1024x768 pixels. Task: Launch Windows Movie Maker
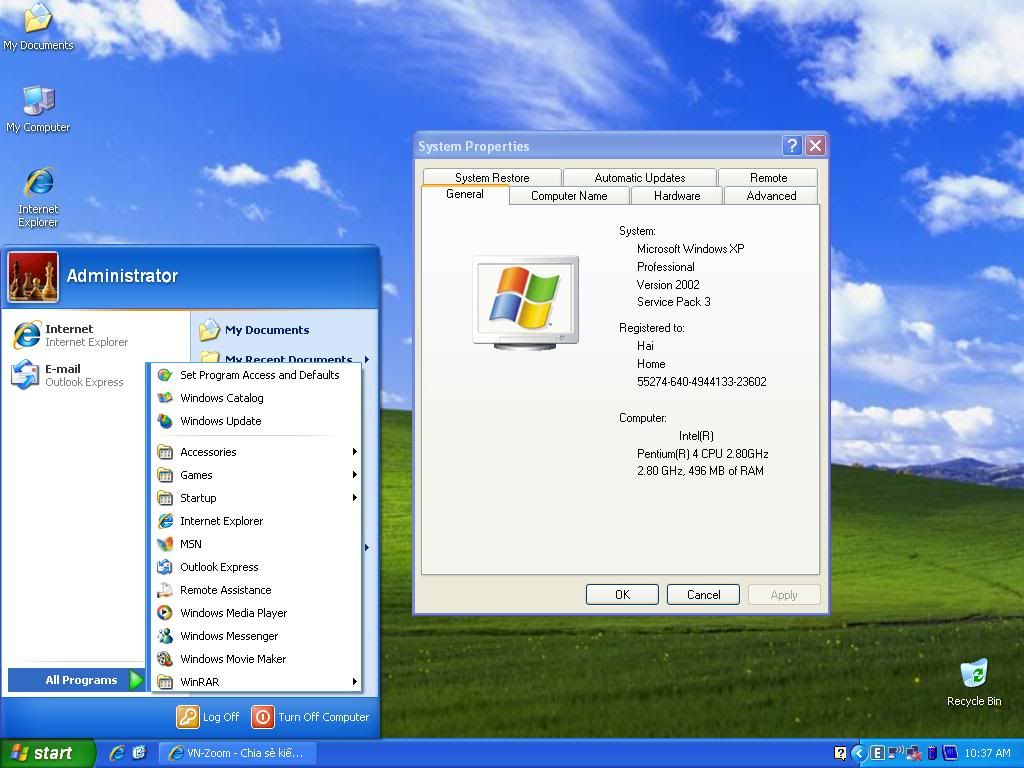257,659
